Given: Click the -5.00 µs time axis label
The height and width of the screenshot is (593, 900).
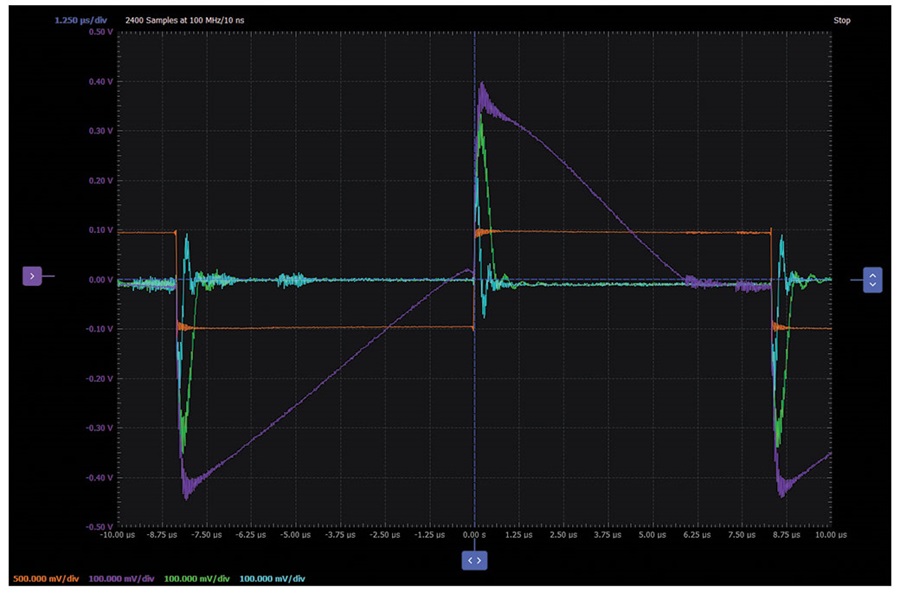Looking at the screenshot, I should pyautogui.click(x=296, y=534).
